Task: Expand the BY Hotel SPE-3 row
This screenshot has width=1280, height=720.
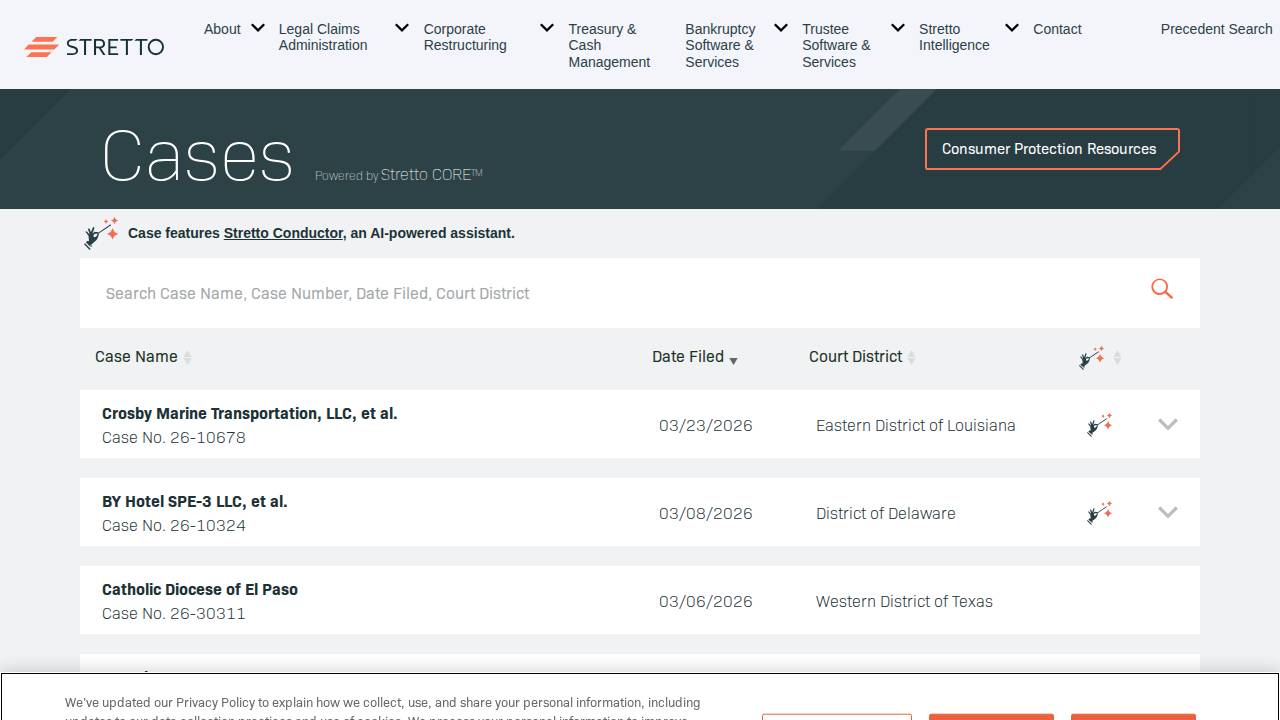Action: (x=1167, y=512)
